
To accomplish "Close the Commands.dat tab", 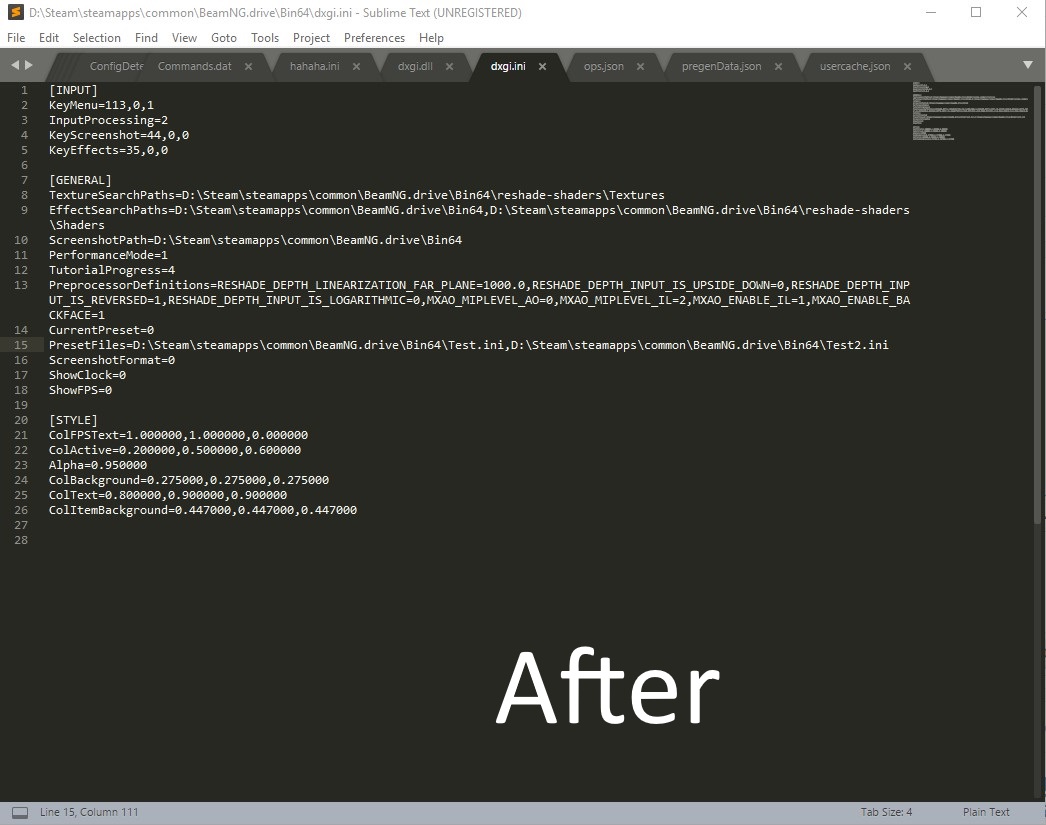I will click(x=248, y=66).
